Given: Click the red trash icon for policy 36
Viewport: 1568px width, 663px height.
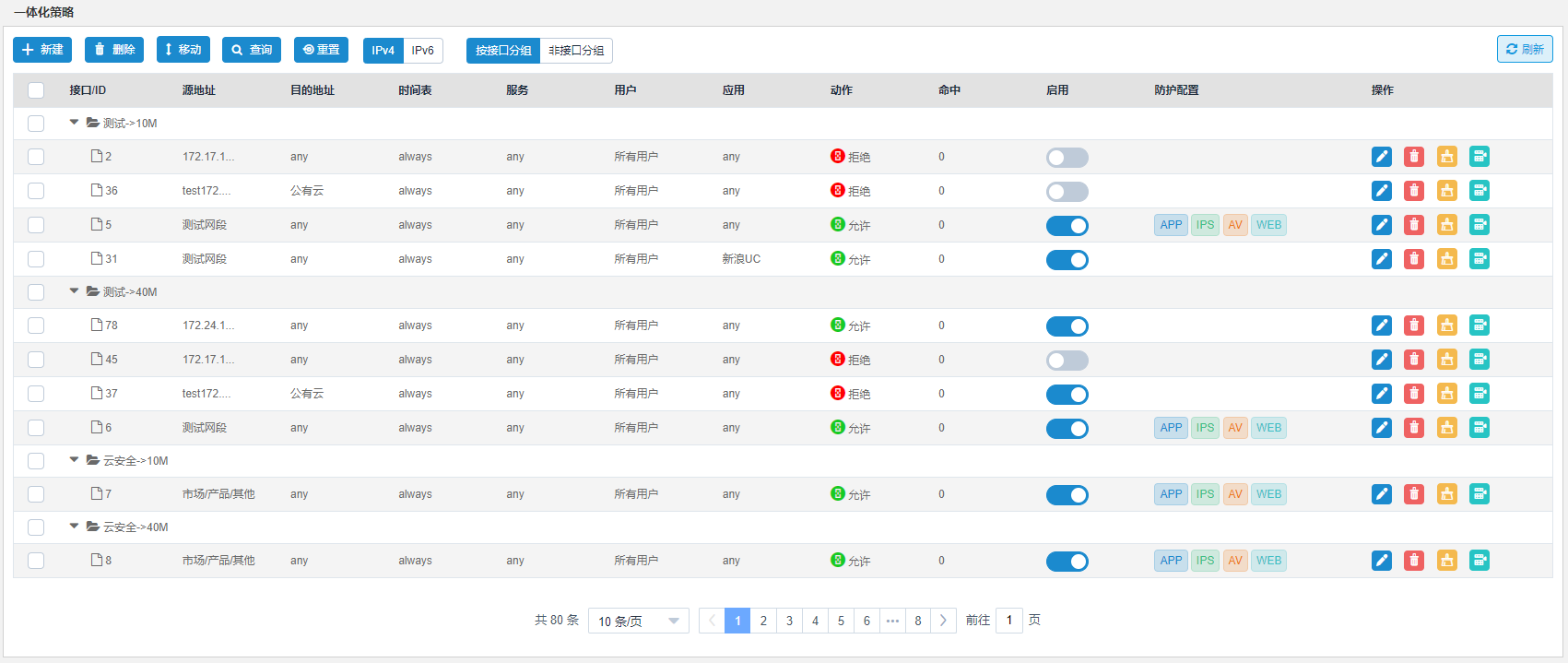Looking at the screenshot, I should coord(1413,191).
